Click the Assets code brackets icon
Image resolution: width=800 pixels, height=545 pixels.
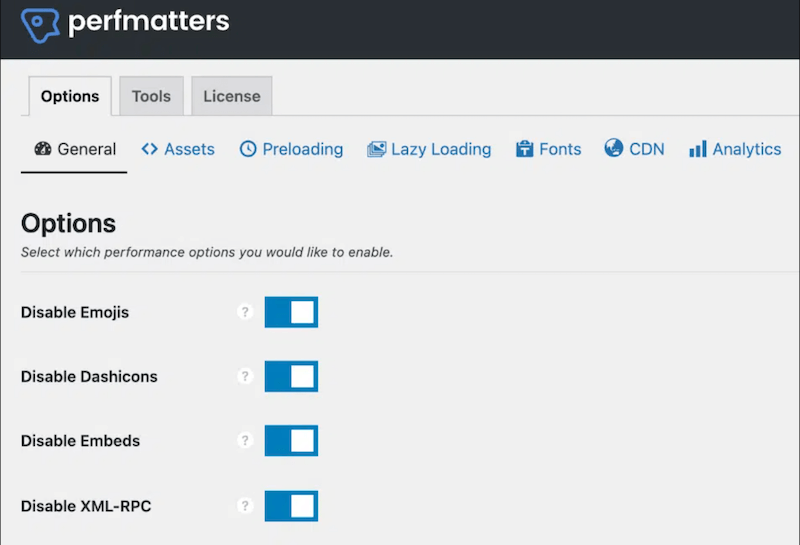[x=149, y=148]
